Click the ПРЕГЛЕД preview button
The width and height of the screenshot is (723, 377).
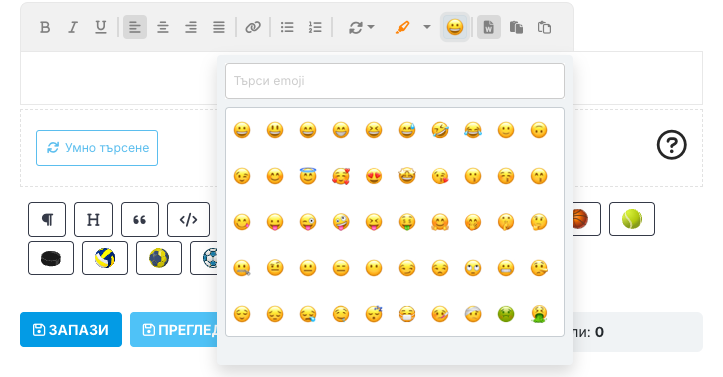tap(174, 330)
